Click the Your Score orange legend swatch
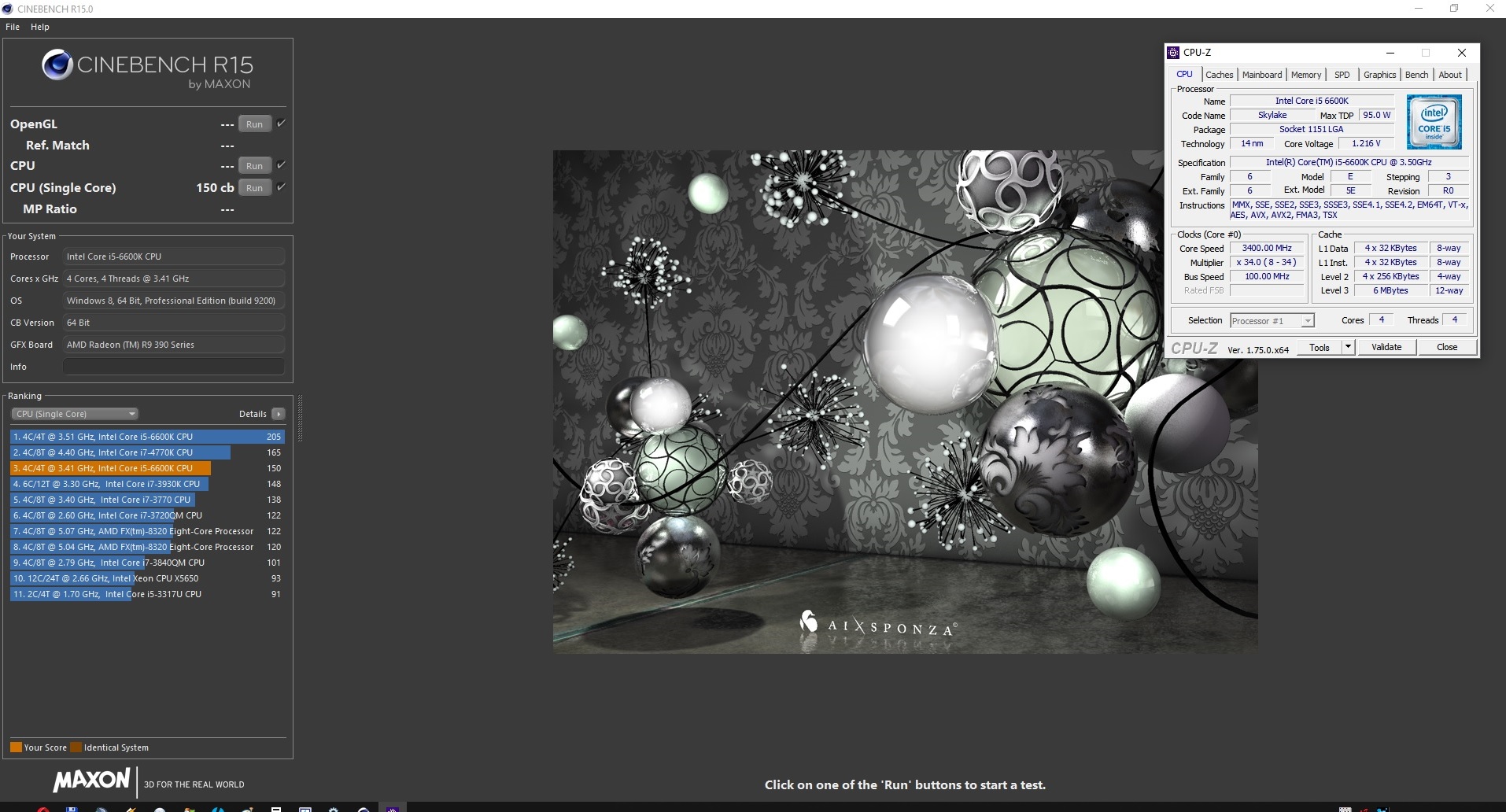 (x=16, y=747)
